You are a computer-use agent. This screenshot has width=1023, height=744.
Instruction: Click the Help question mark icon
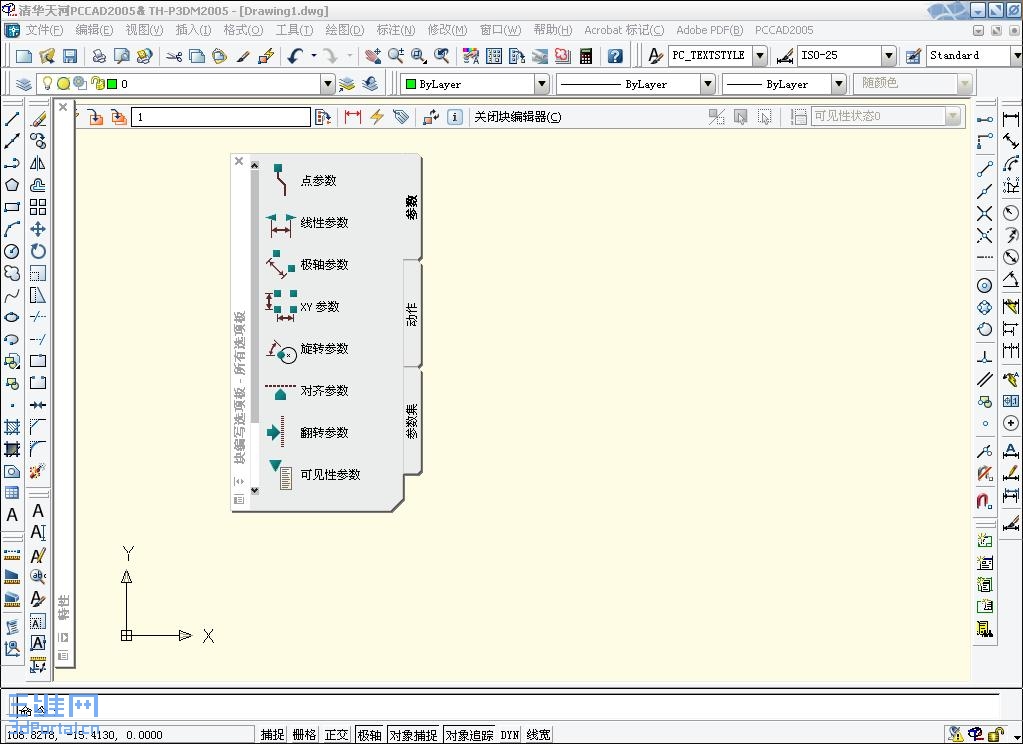tap(615, 57)
